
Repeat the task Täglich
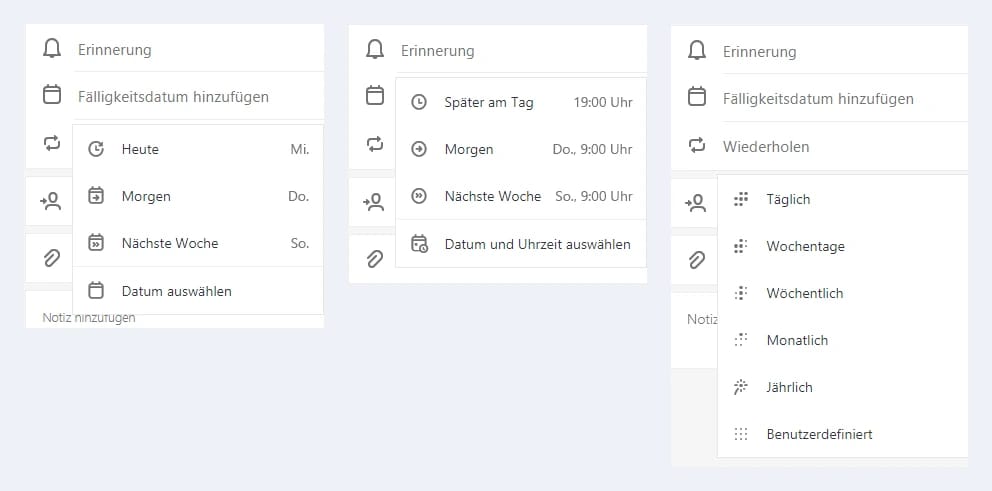[x=843, y=199]
